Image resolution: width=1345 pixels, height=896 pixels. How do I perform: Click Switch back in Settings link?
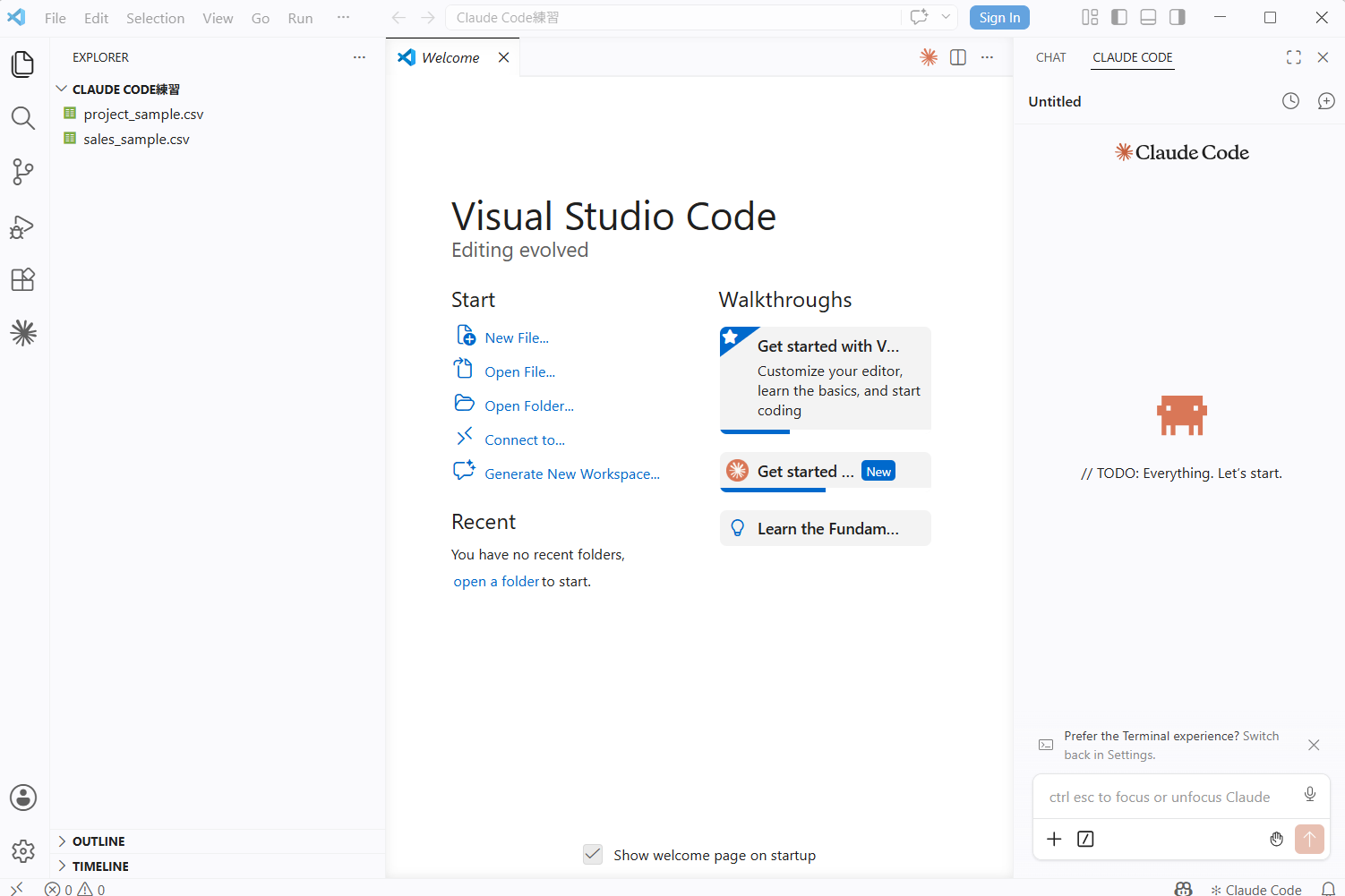(x=1171, y=746)
